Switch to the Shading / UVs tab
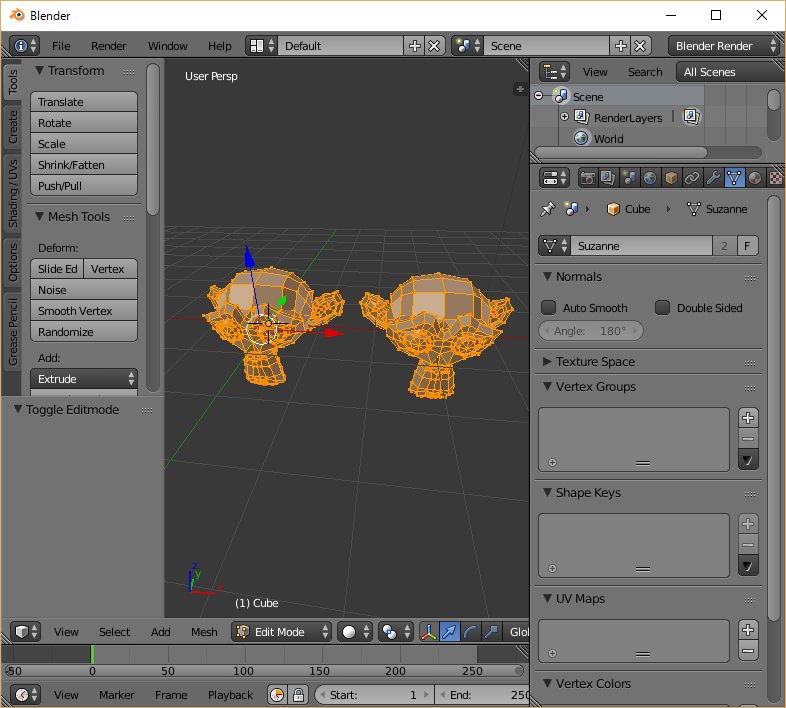Viewport: 786px width, 708px height. (x=12, y=193)
